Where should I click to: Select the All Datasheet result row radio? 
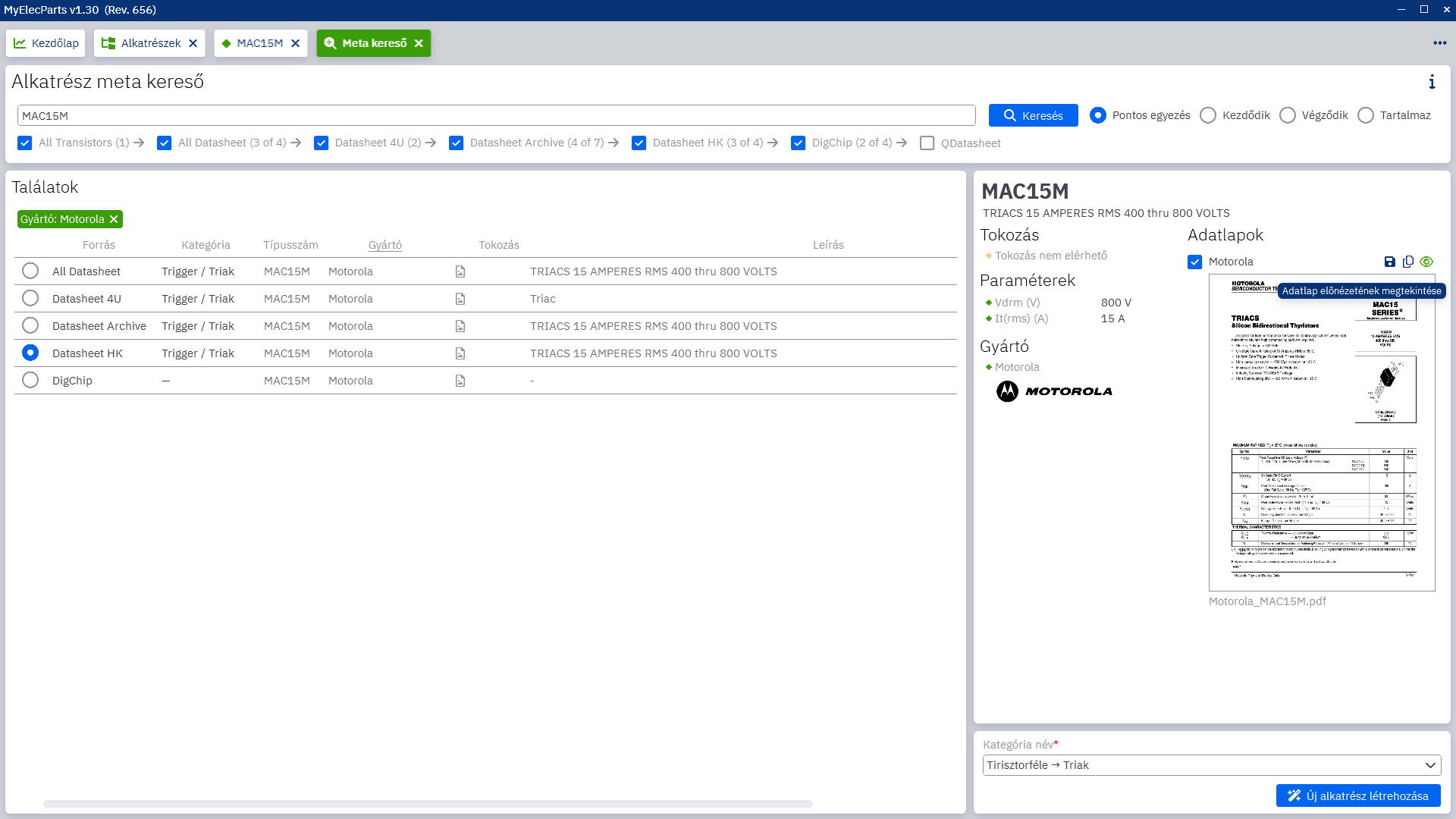coord(30,271)
